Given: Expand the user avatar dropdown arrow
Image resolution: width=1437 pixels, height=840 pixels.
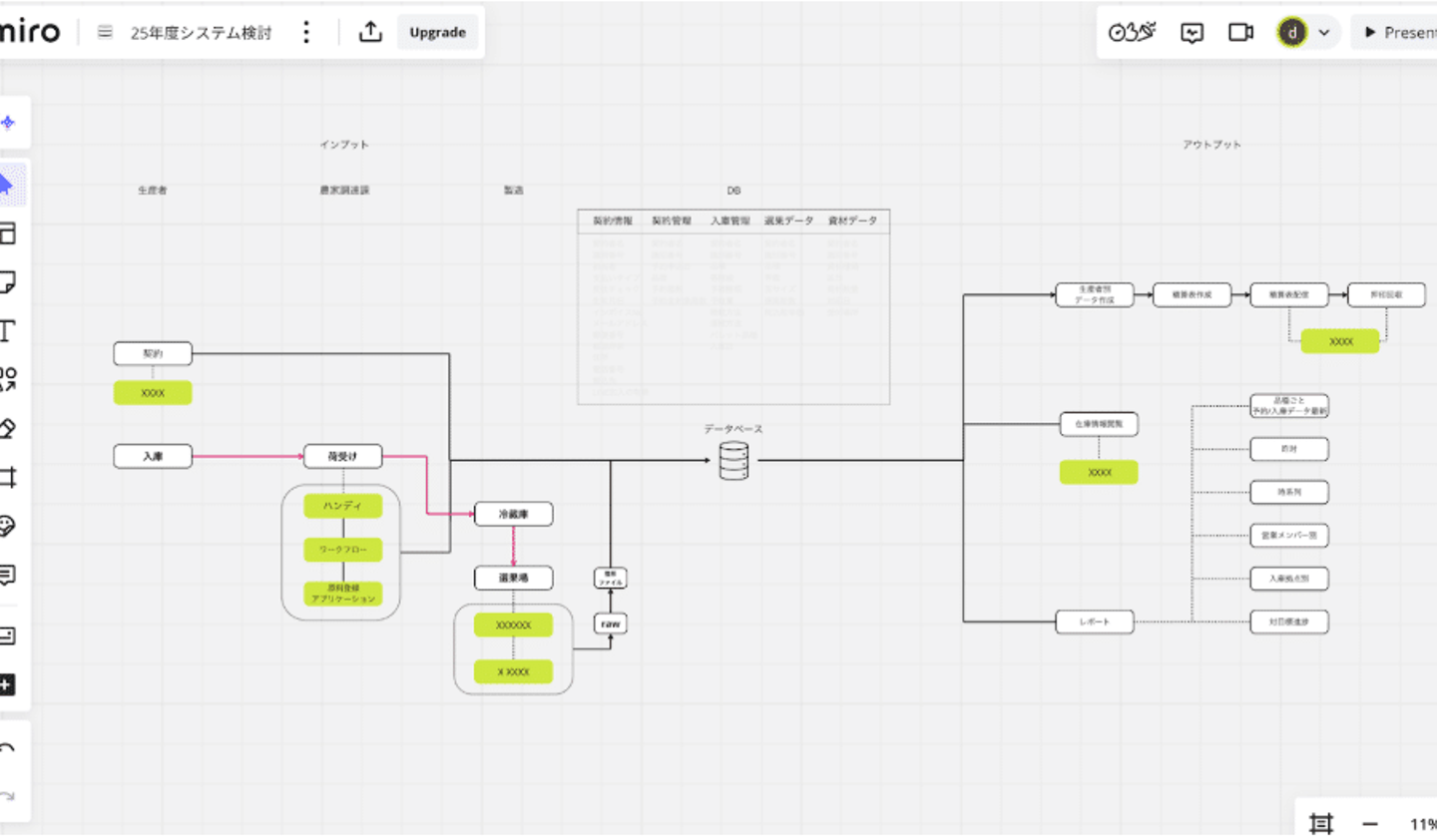Looking at the screenshot, I should (1323, 32).
